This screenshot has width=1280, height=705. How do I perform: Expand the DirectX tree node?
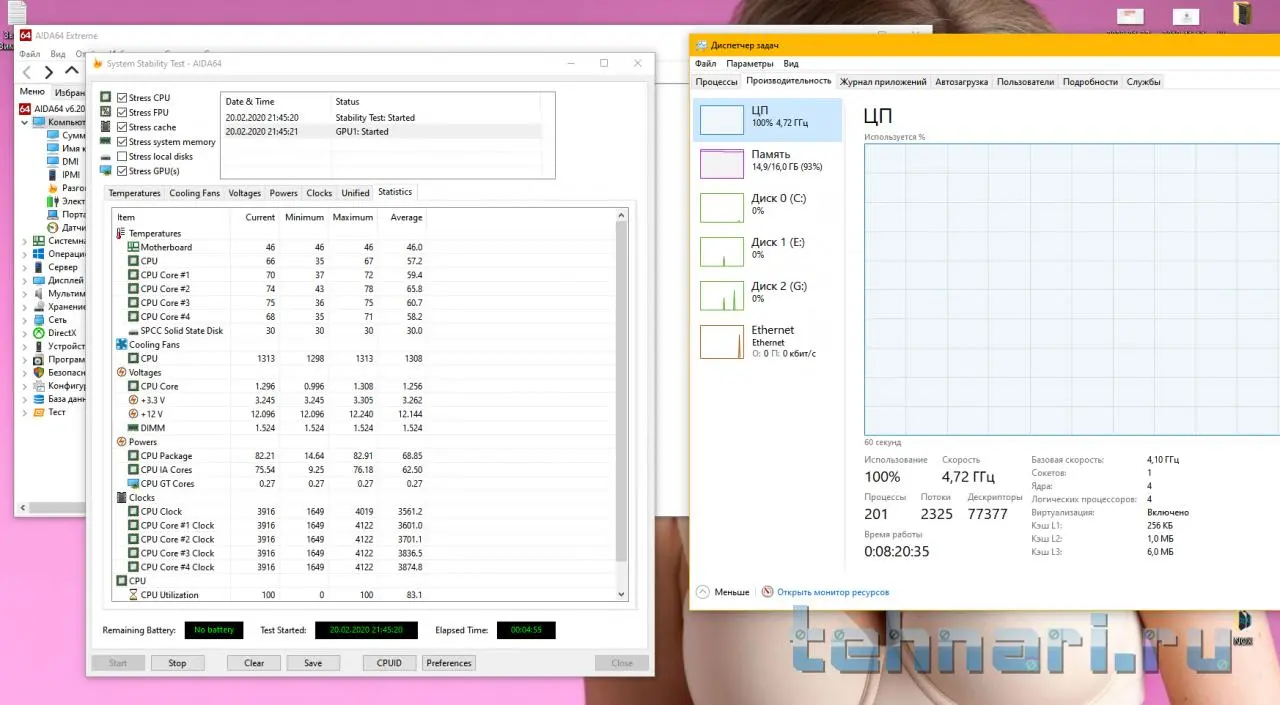click(25, 333)
